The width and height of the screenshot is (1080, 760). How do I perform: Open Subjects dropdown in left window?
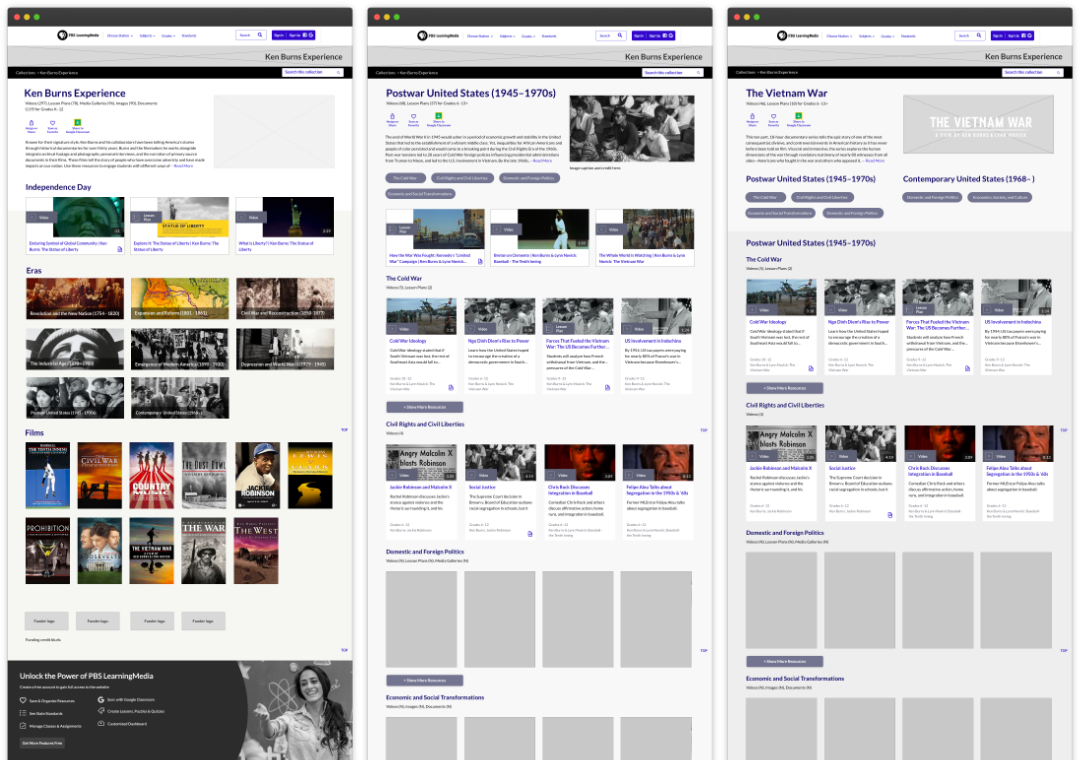coord(147,36)
